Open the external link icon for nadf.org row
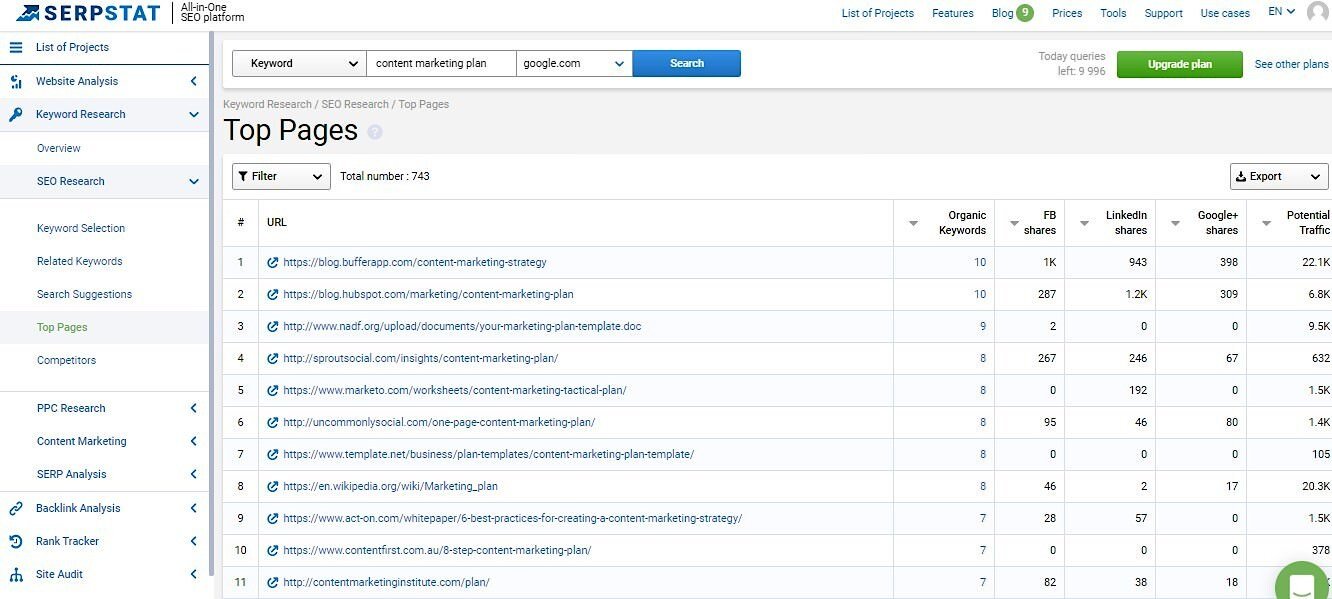 [x=273, y=326]
